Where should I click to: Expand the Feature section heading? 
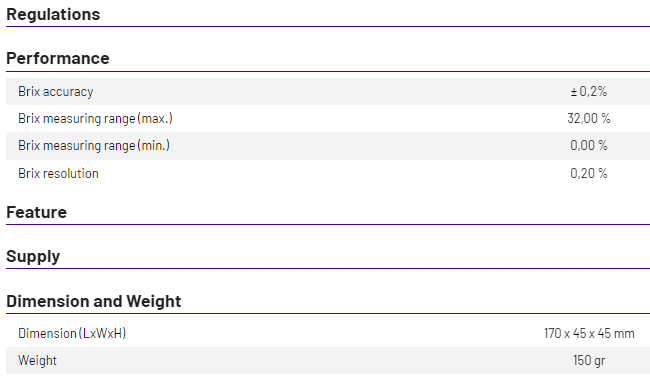36,212
